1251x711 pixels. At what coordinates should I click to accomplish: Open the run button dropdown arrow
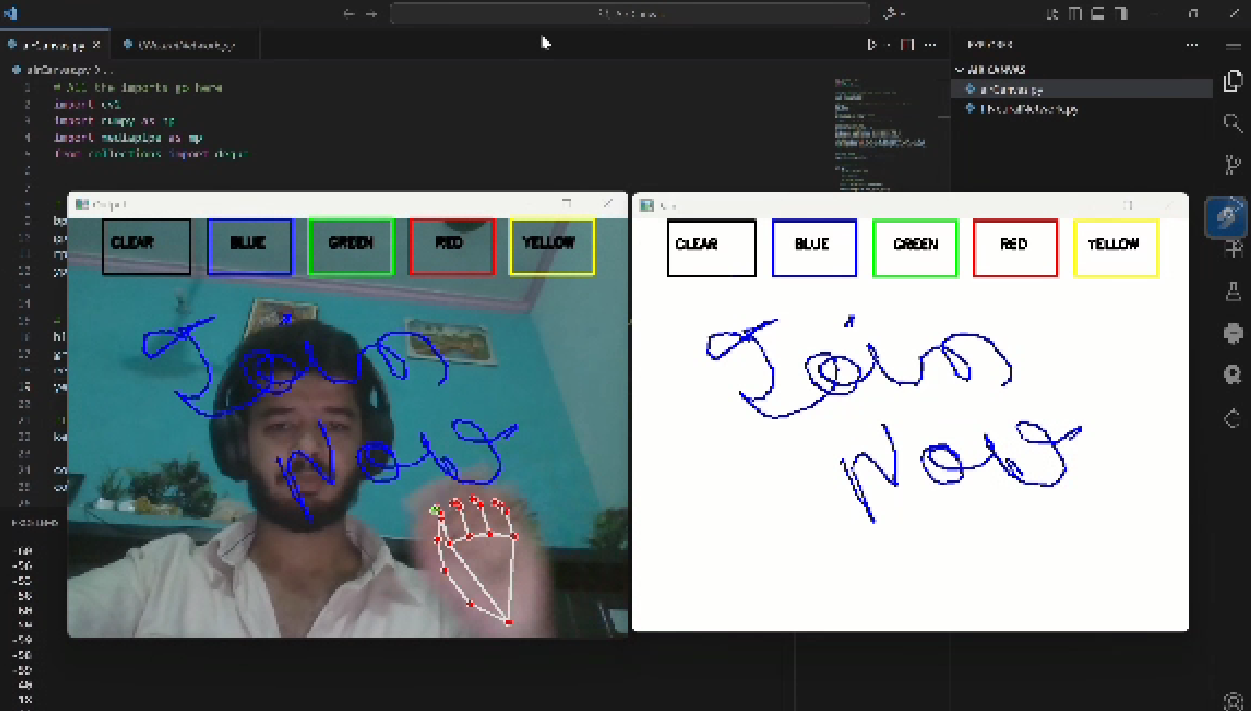(886, 45)
